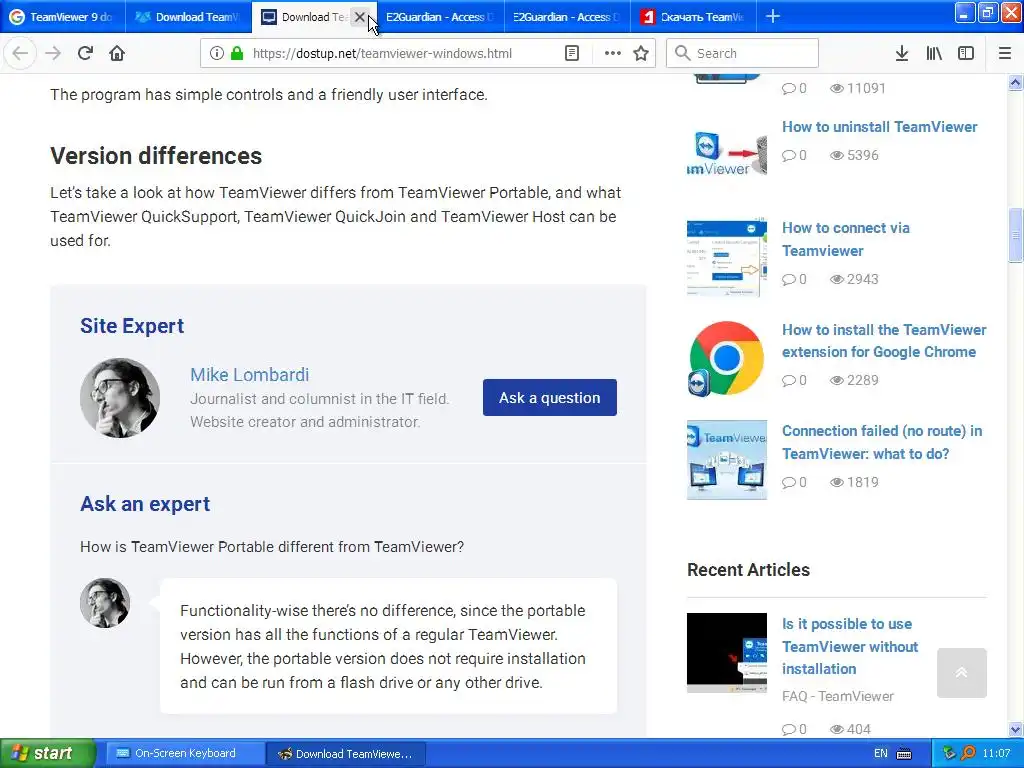The image size is (1024, 768).
Task: Click in the address bar URL
Action: [x=382, y=54]
